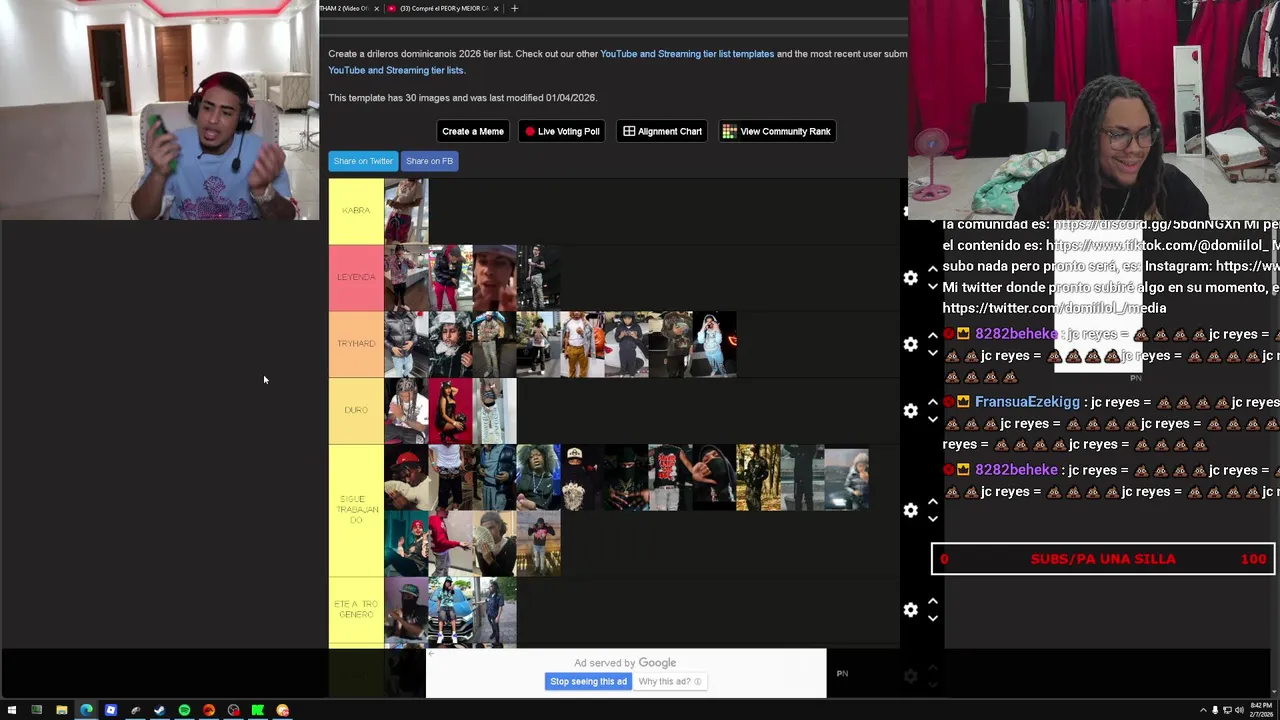Move TRYHARD row up with chevron
The image size is (1280, 720).
click(x=933, y=335)
